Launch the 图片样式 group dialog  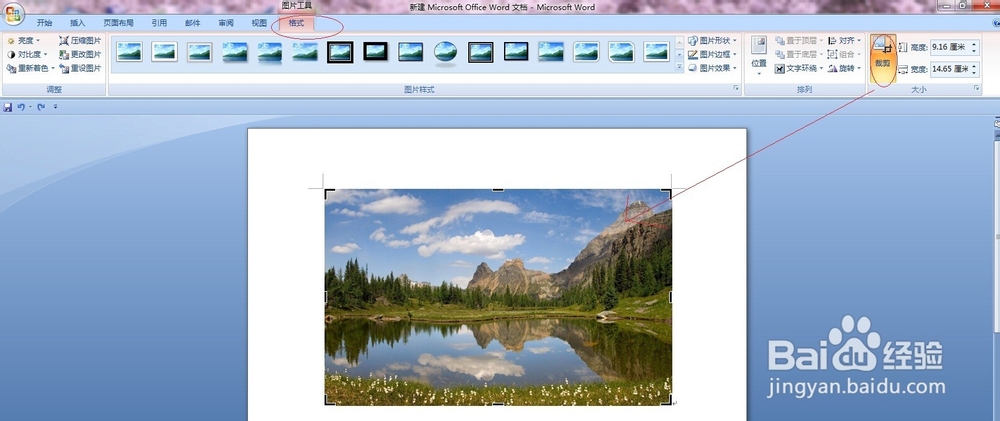coord(737,87)
